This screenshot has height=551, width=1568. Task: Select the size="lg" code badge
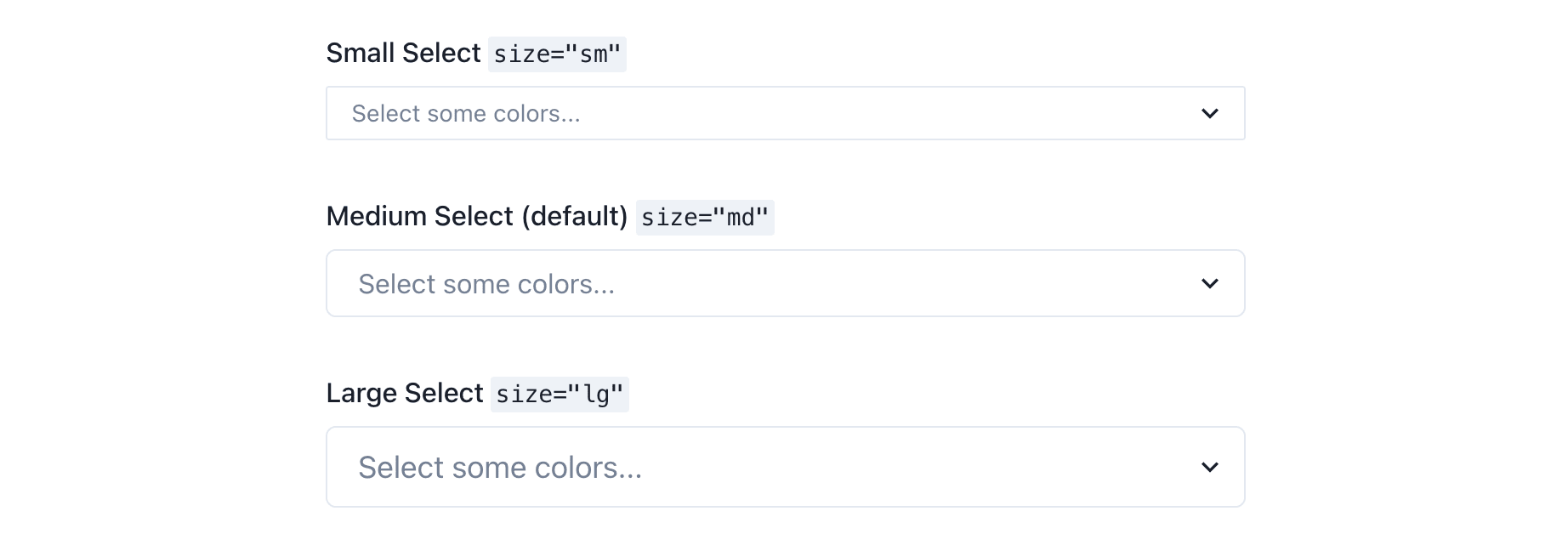[560, 395]
